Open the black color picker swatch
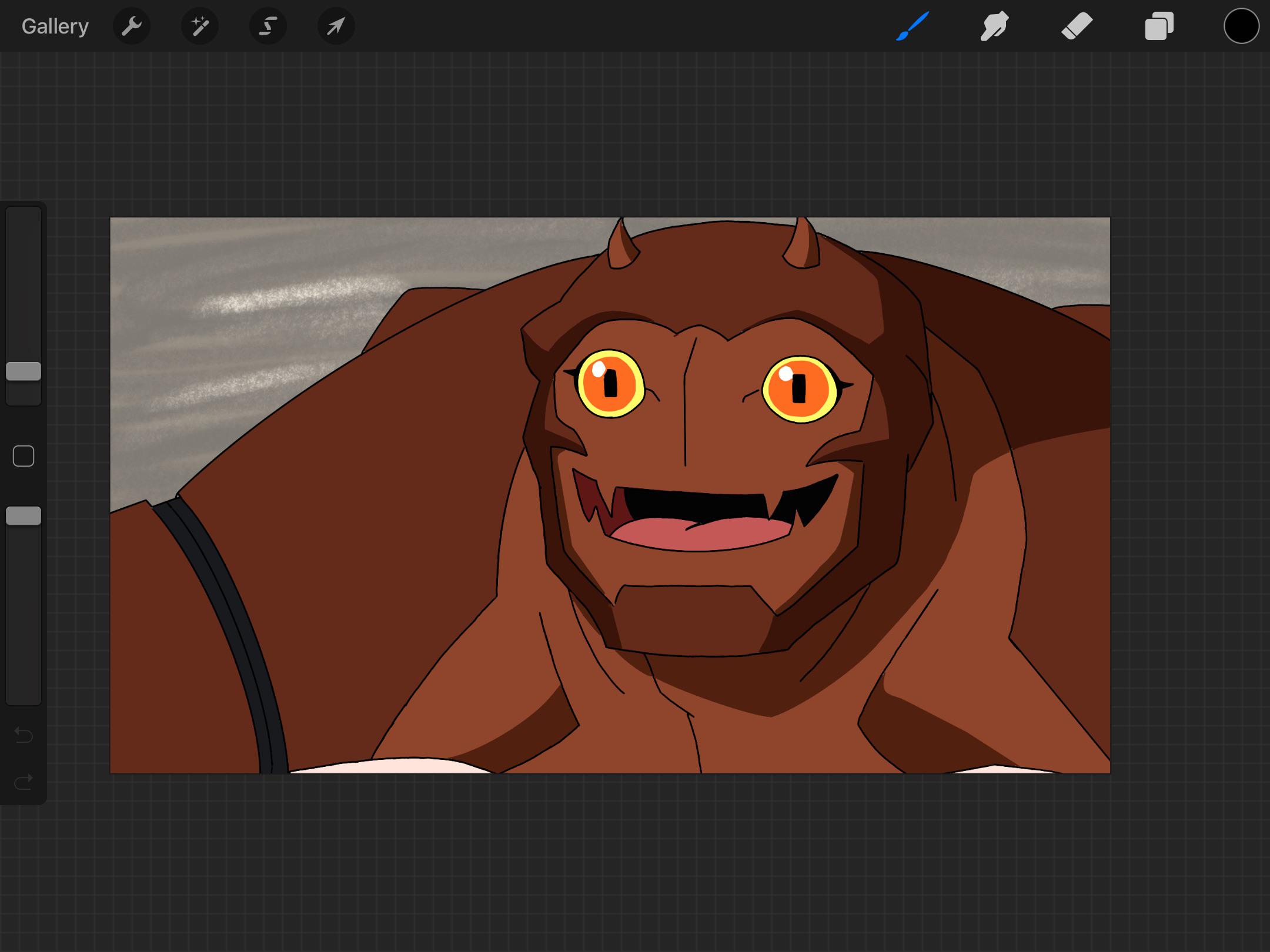 pyautogui.click(x=1241, y=26)
